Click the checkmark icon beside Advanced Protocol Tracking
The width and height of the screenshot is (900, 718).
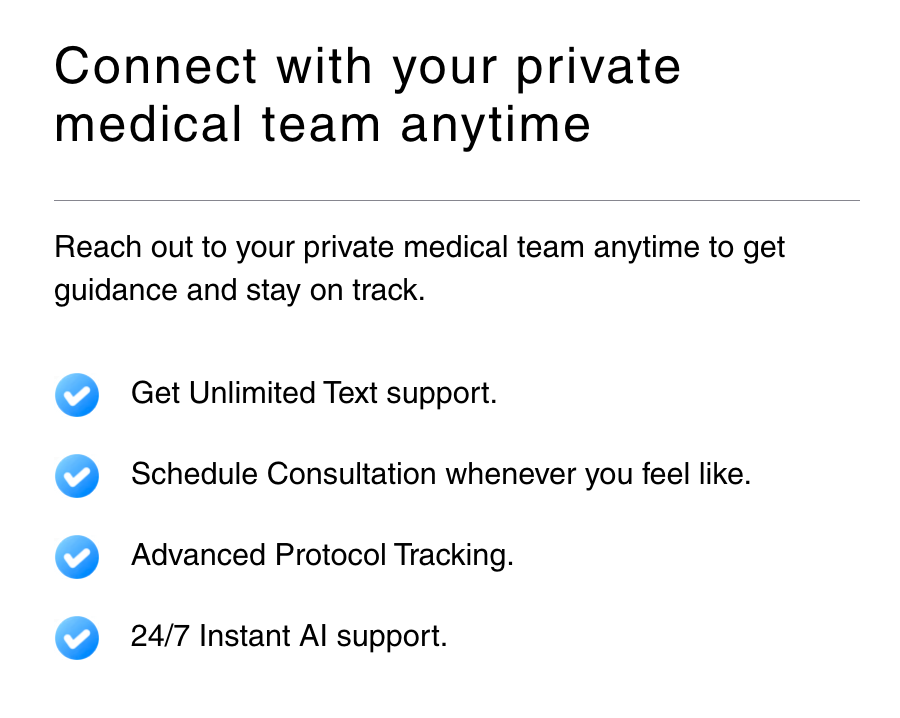pyautogui.click(x=77, y=557)
